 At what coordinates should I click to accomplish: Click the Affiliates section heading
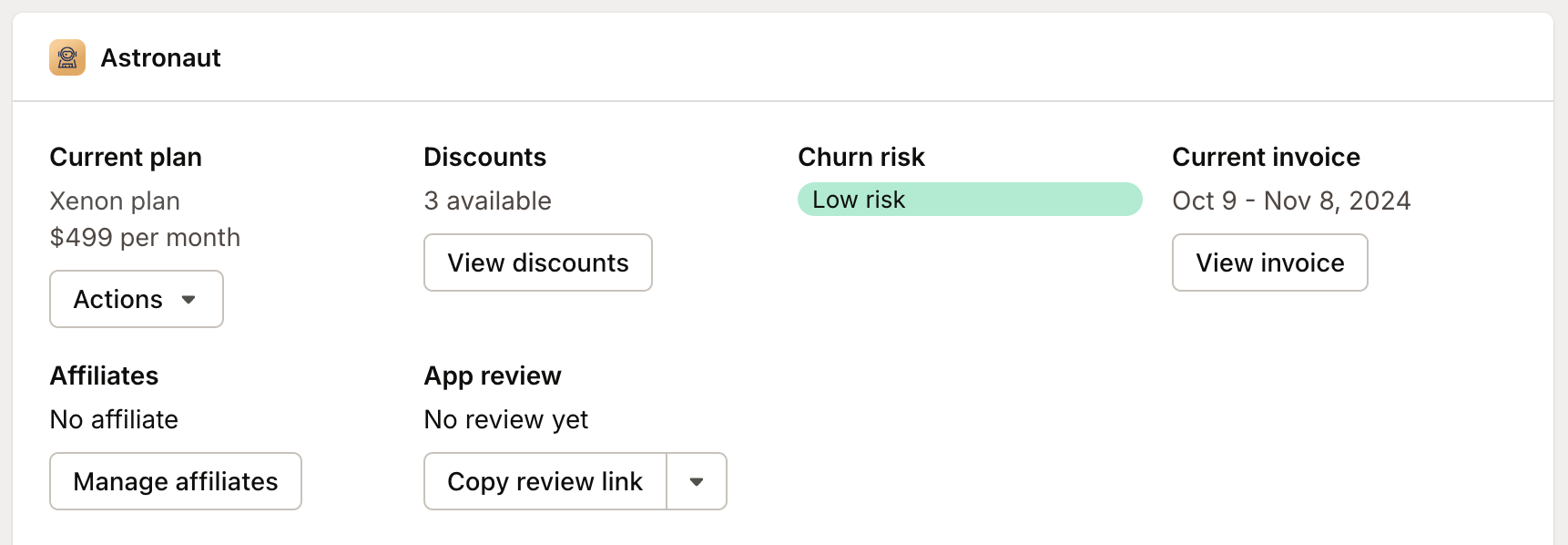point(104,375)
